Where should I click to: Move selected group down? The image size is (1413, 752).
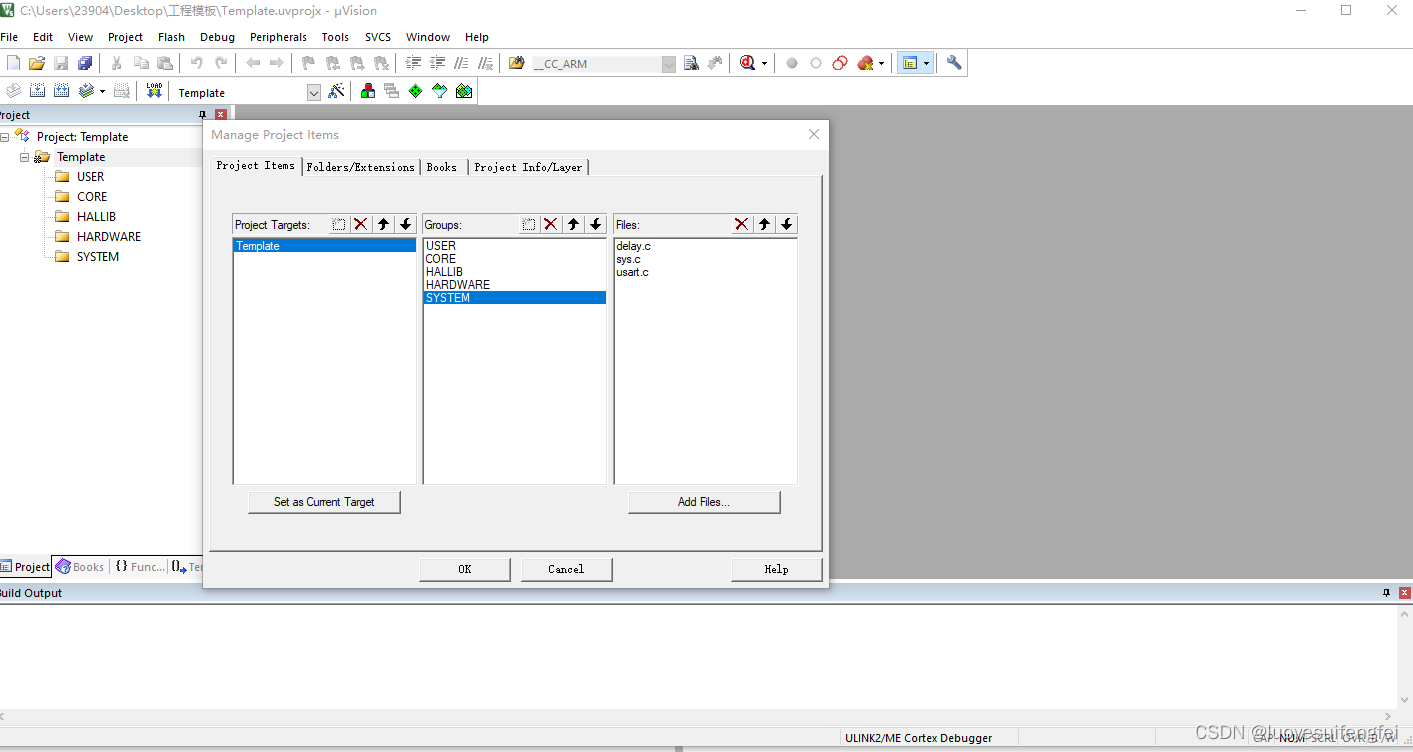click(595, 224)
